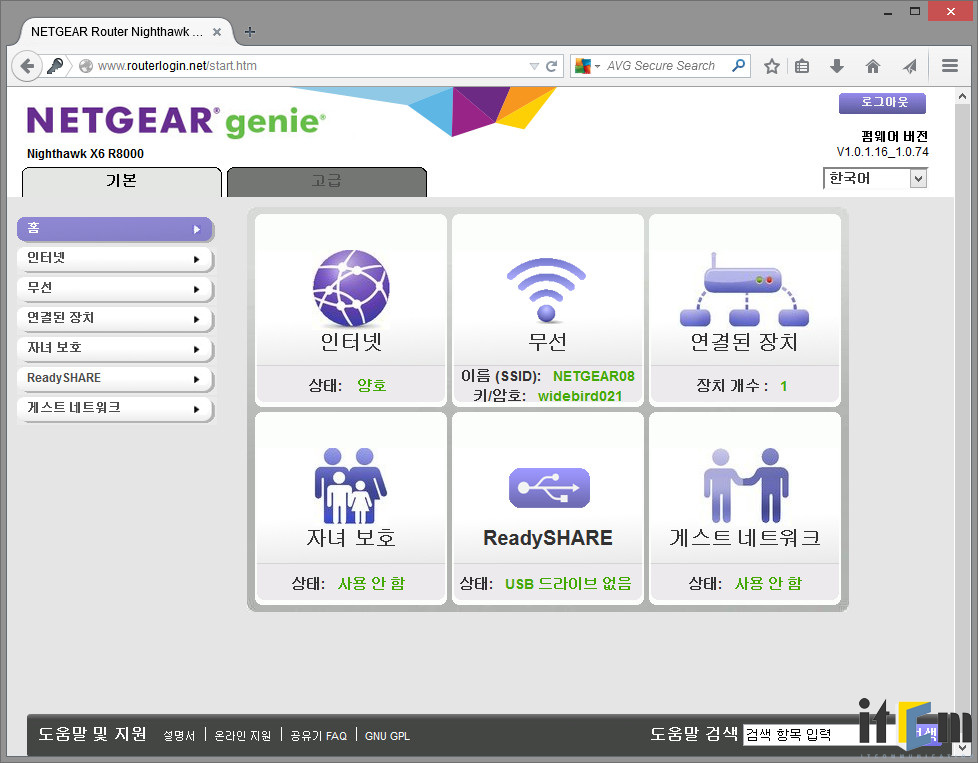Click the 도움말 검색 input field
The image size is (978, 763).
[x=803, y=734]
